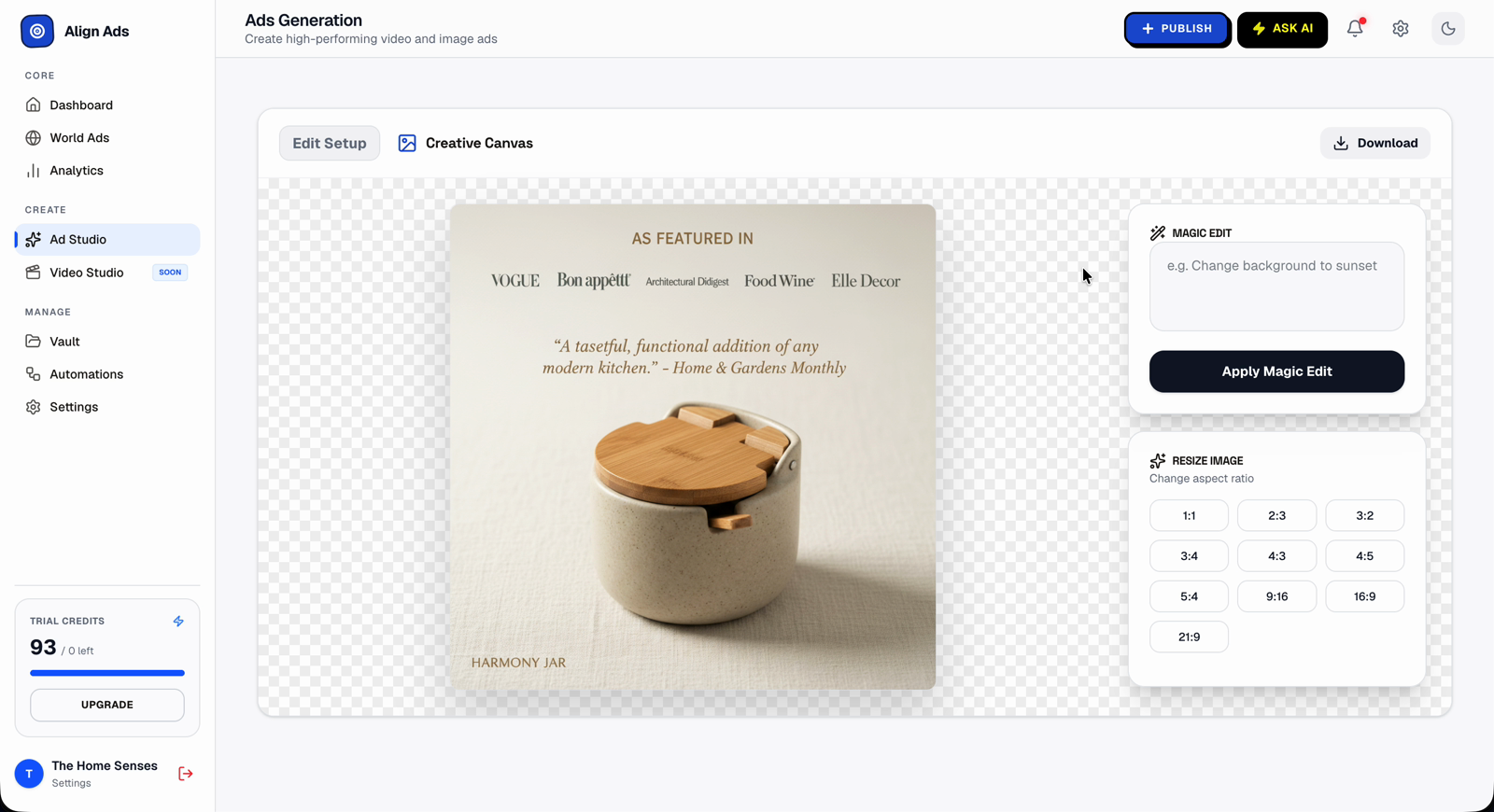Screen dimensions: 1494x812
Task: Click the sidebar Settings gear icon
Action: click(34, 407)
